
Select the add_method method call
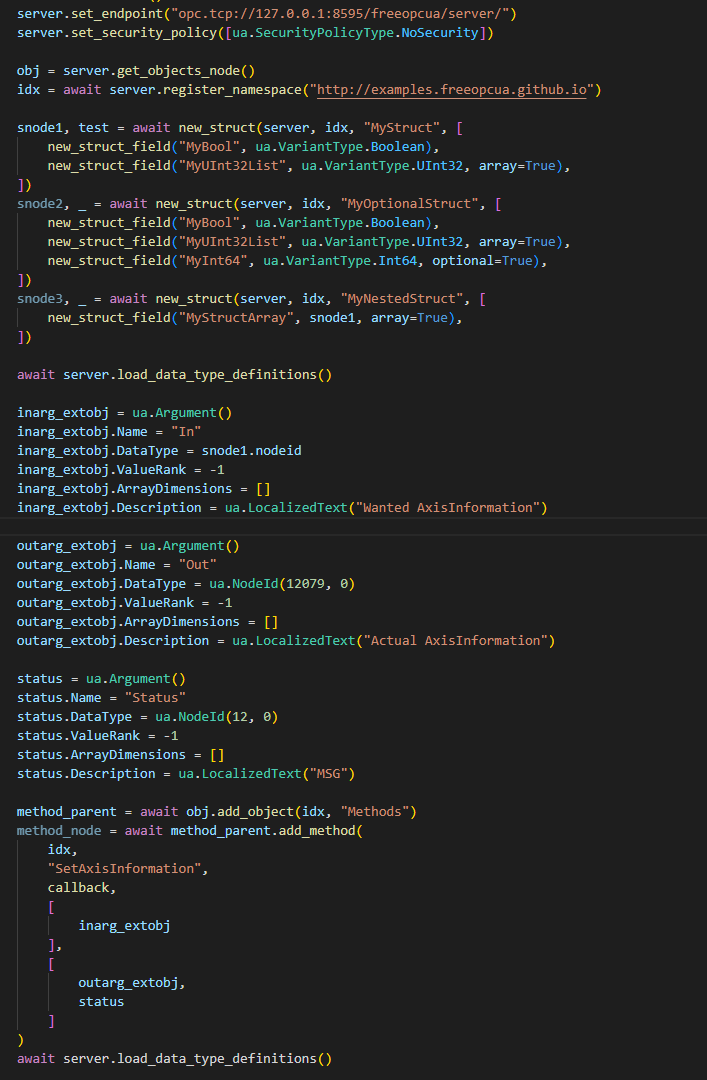tap(317, 831)
